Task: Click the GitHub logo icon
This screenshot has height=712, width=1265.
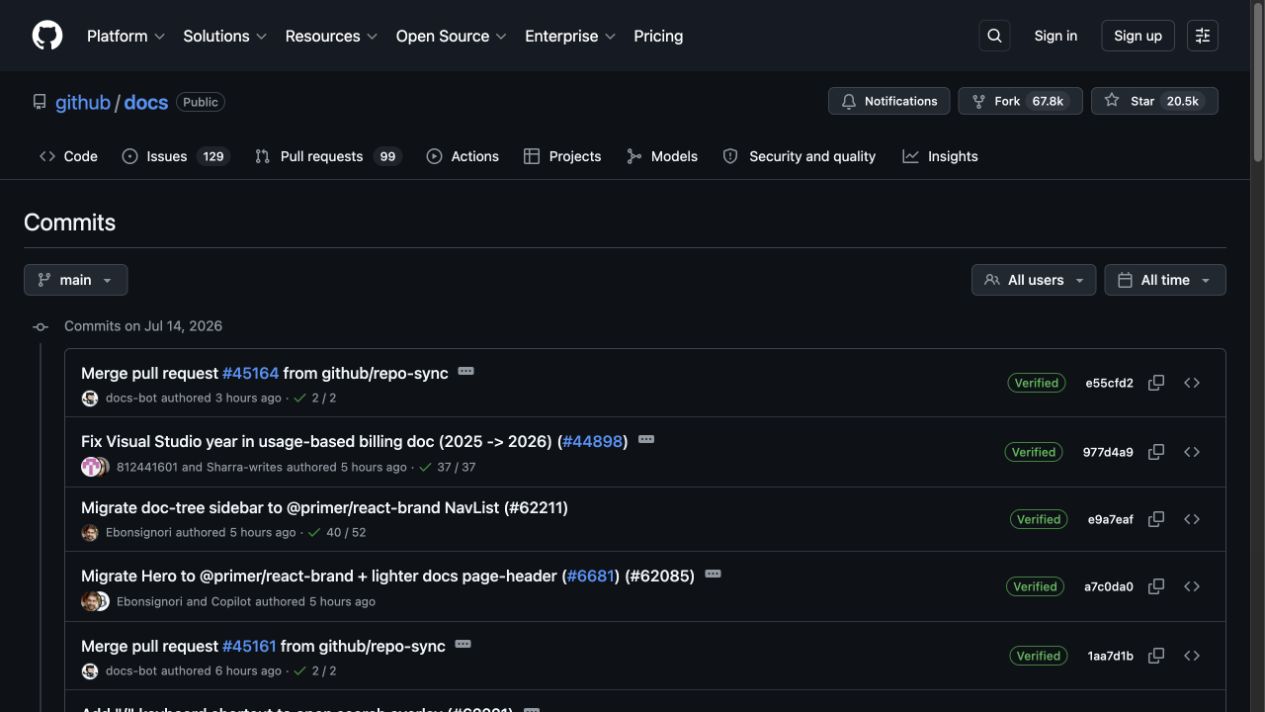Action: [47, 36]
